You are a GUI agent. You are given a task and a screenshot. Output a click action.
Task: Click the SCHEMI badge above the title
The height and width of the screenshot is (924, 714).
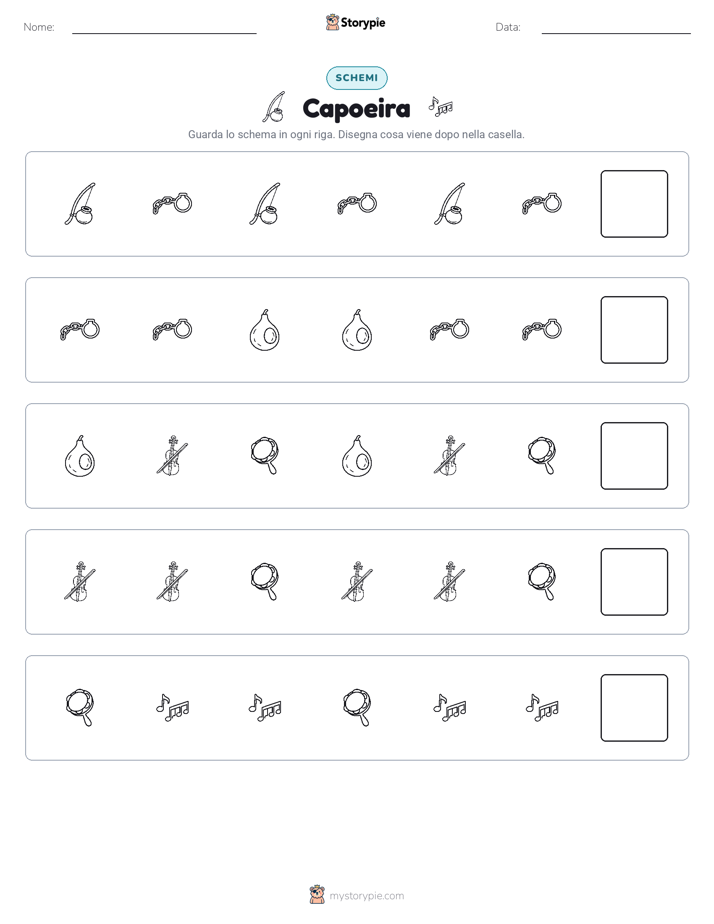click(356, 78)
